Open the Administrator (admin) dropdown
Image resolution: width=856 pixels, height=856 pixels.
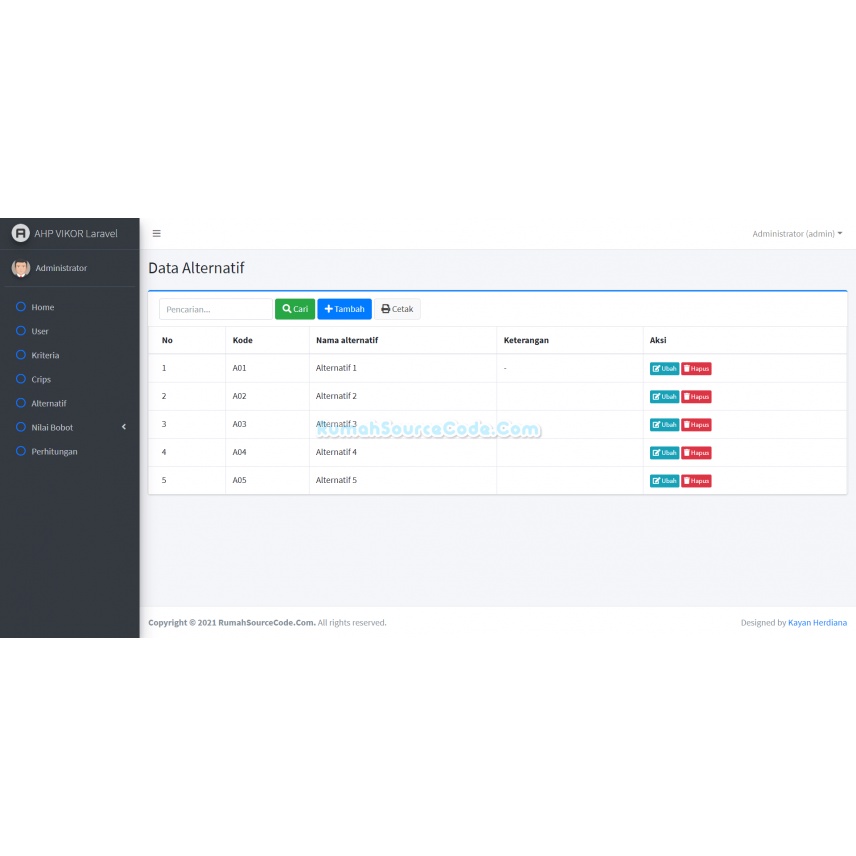797,234
